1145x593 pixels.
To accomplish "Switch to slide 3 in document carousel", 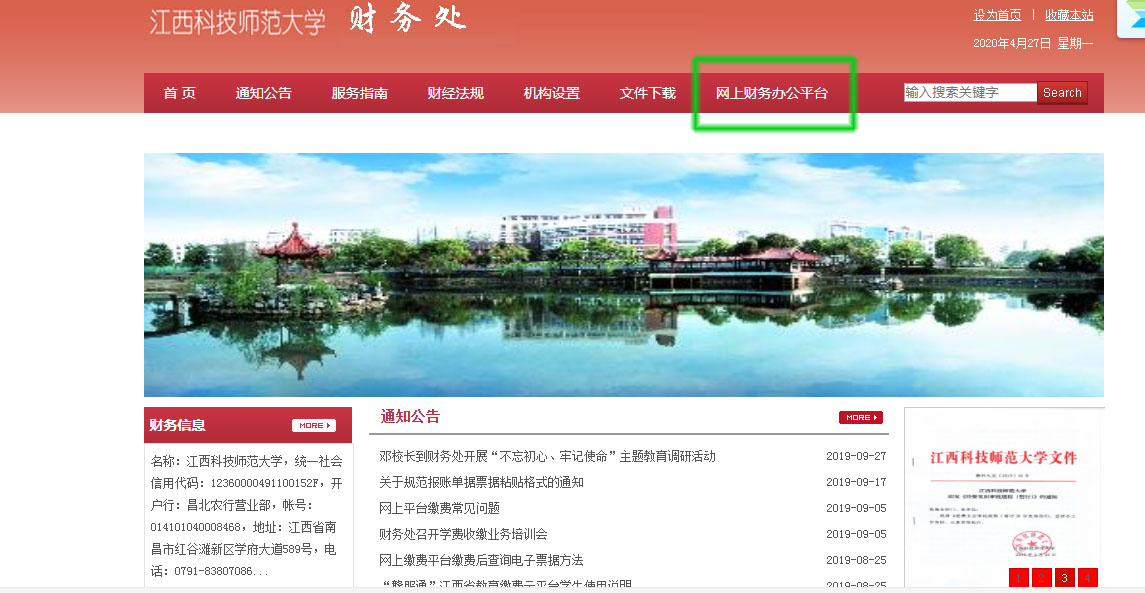I will point(1064,577).
